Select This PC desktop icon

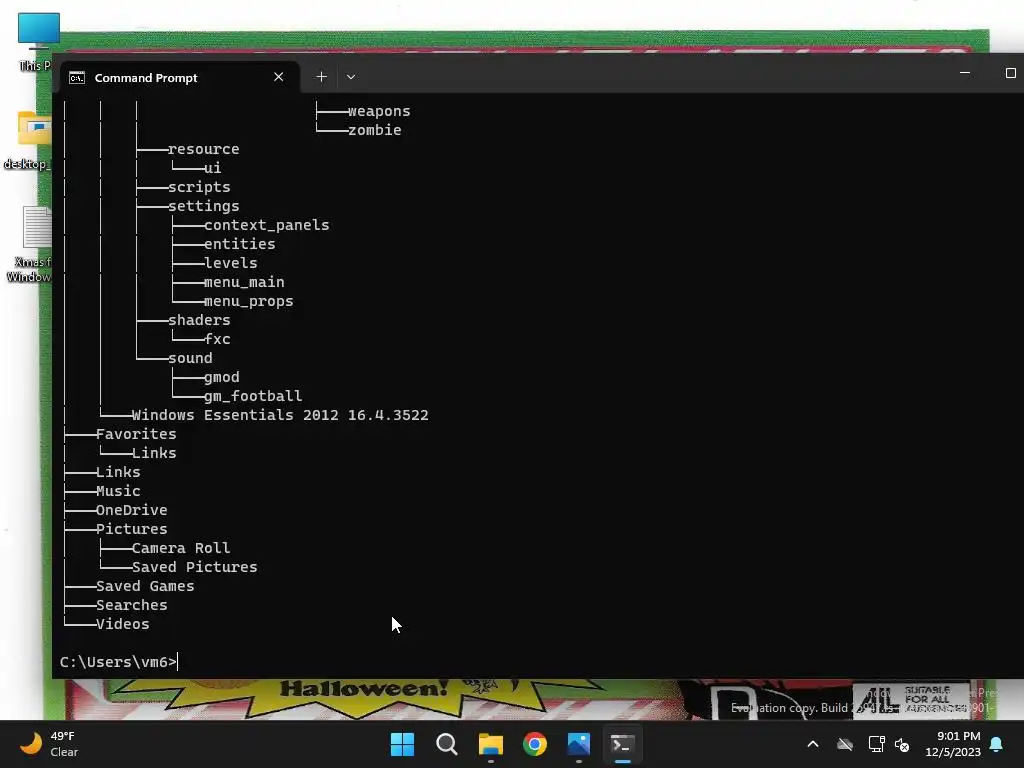(x=37, y=41)
